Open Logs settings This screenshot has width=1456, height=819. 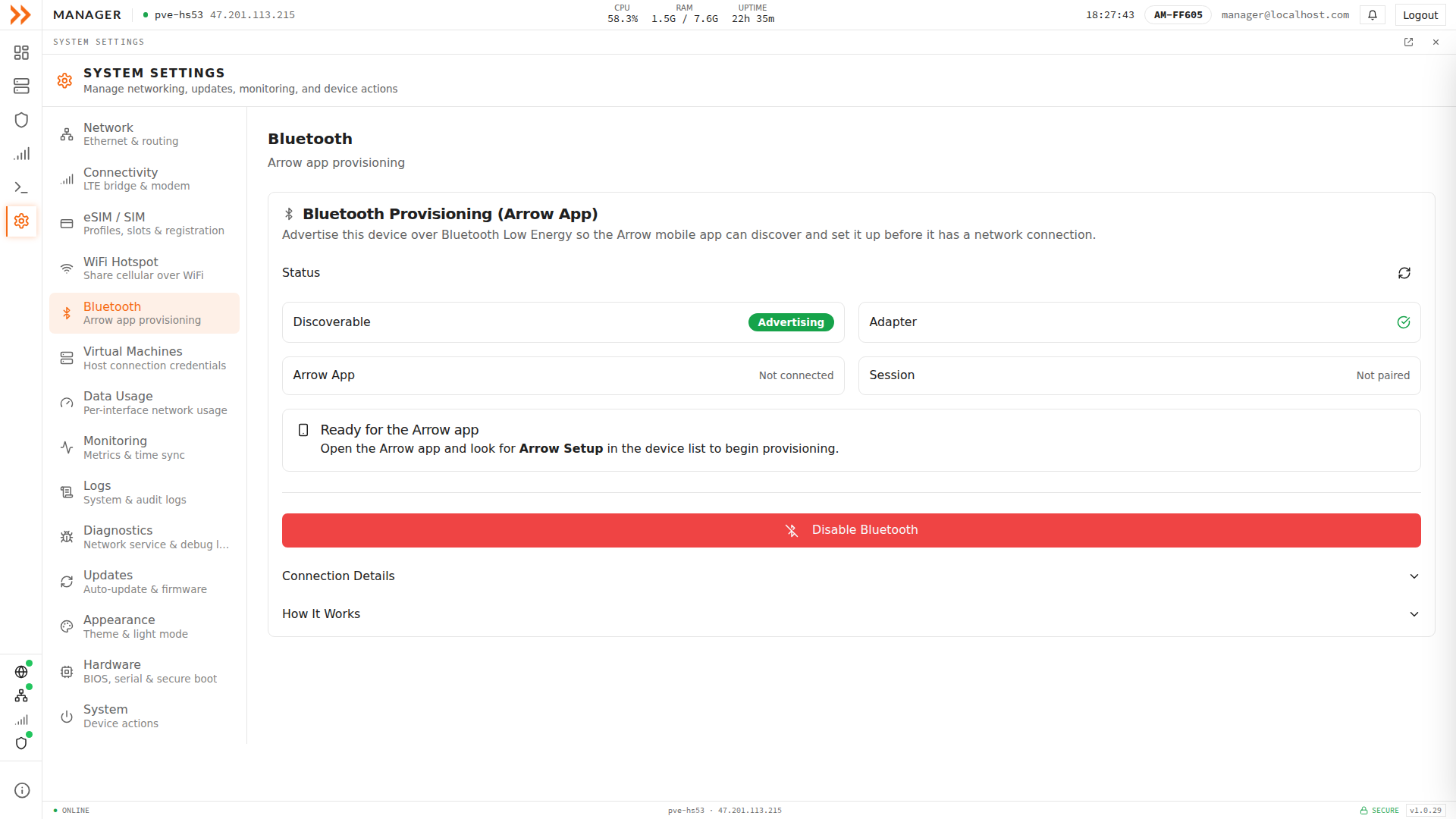[144, 492]
